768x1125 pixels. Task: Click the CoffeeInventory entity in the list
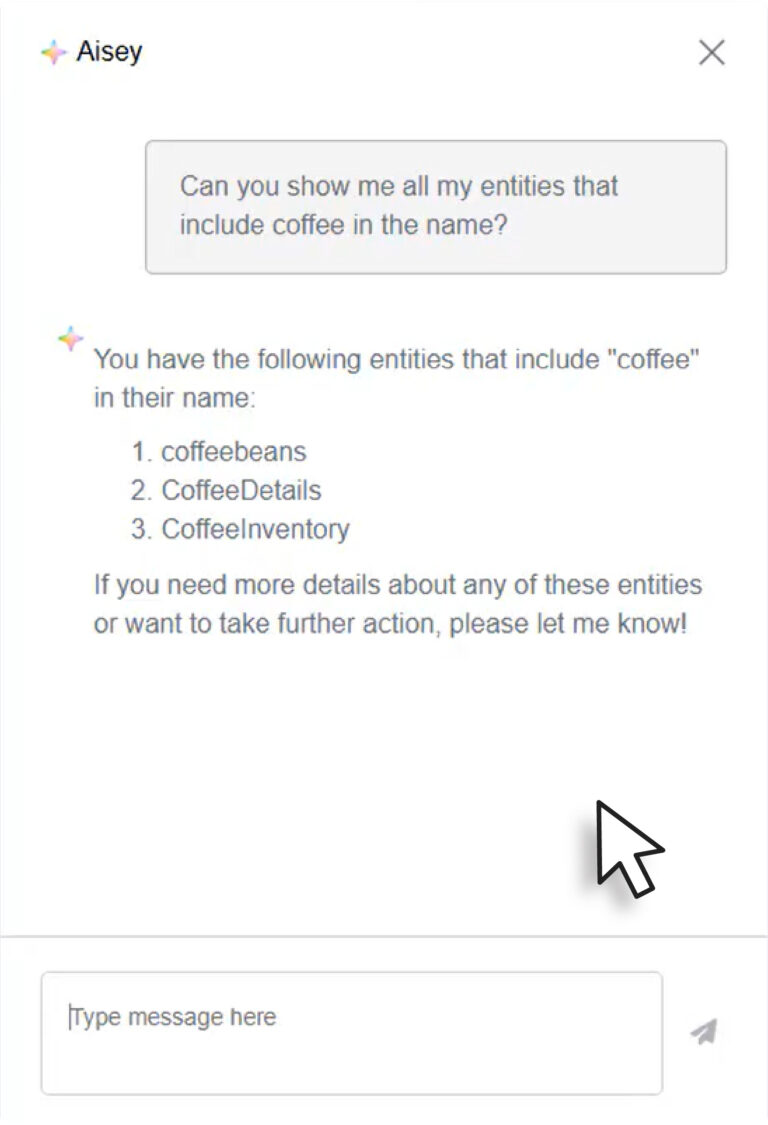(x=256, y=529)
